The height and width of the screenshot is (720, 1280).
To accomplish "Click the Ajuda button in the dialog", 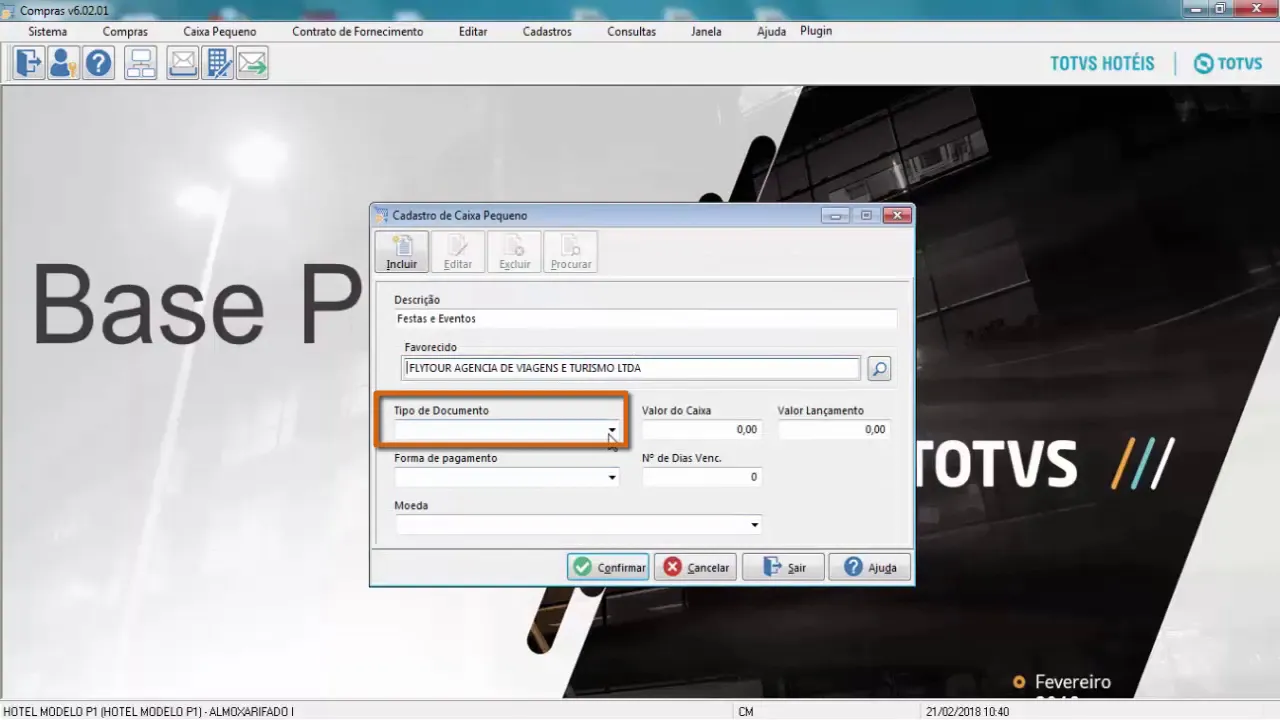I will tap(870, 567).
